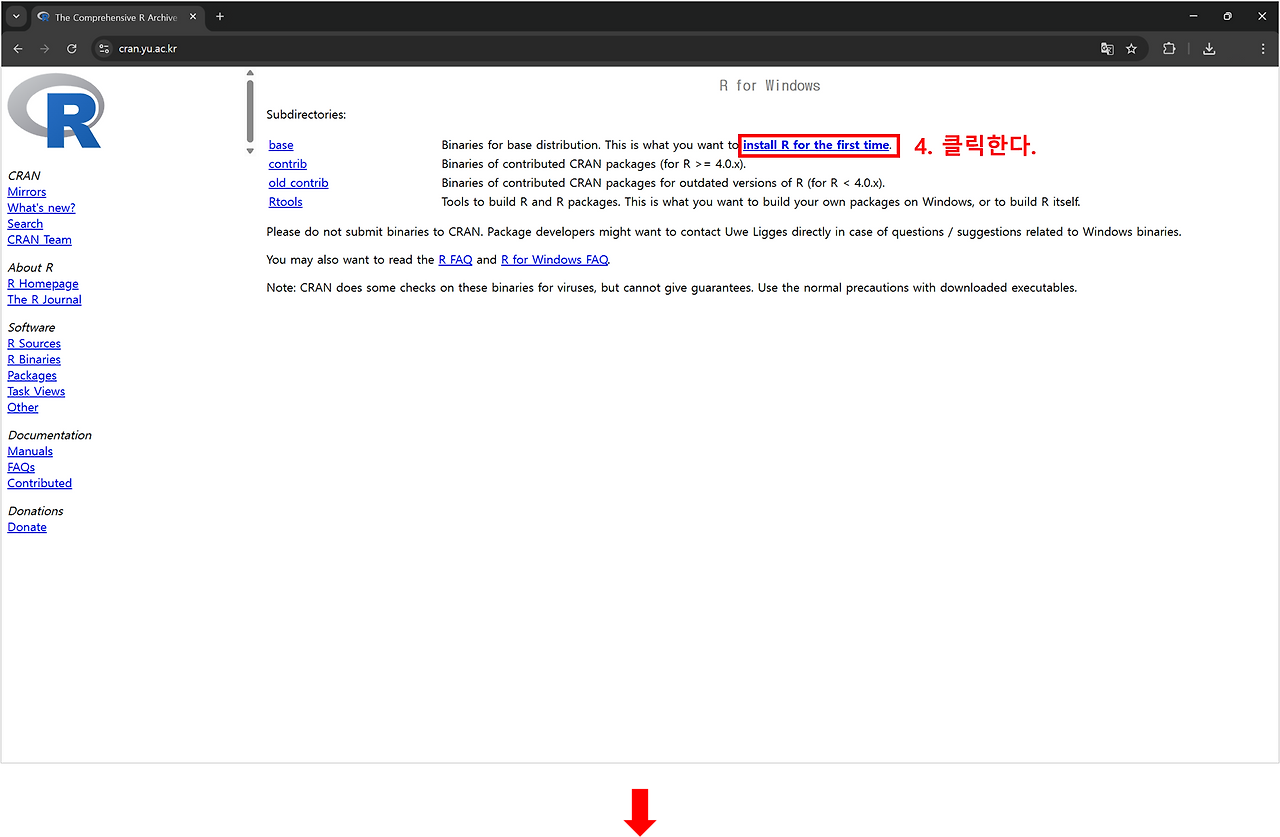Open the tab search dropdown arrow

(x=15, y=16)
